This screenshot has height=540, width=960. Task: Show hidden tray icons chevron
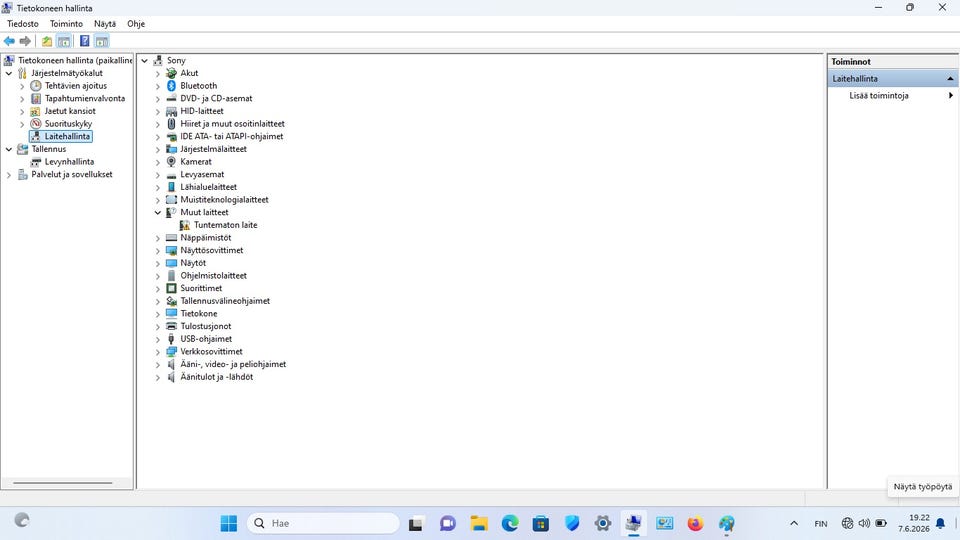click(x=794, y=523)
